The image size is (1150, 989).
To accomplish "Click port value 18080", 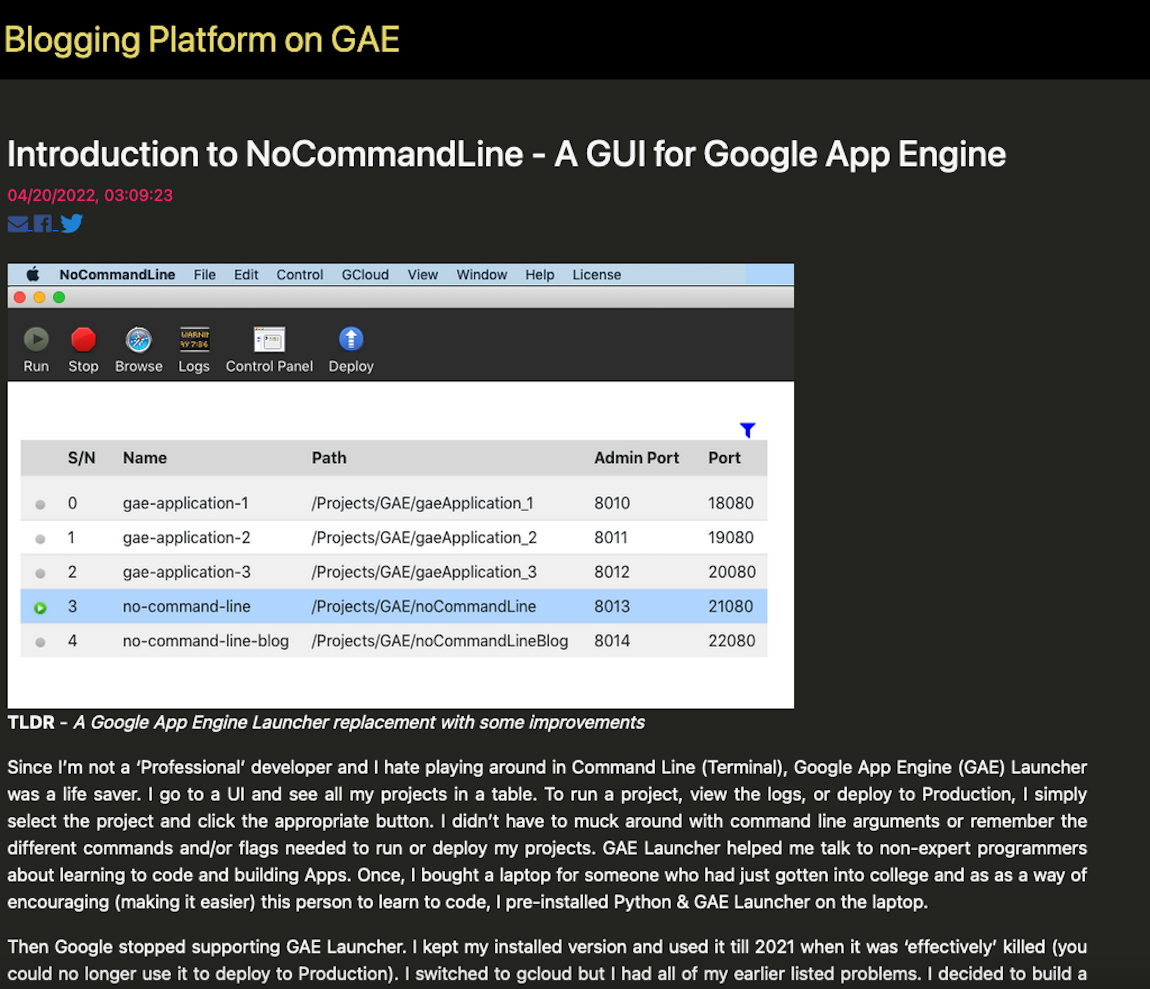I will pyautogui.click(x=730, y=503).
